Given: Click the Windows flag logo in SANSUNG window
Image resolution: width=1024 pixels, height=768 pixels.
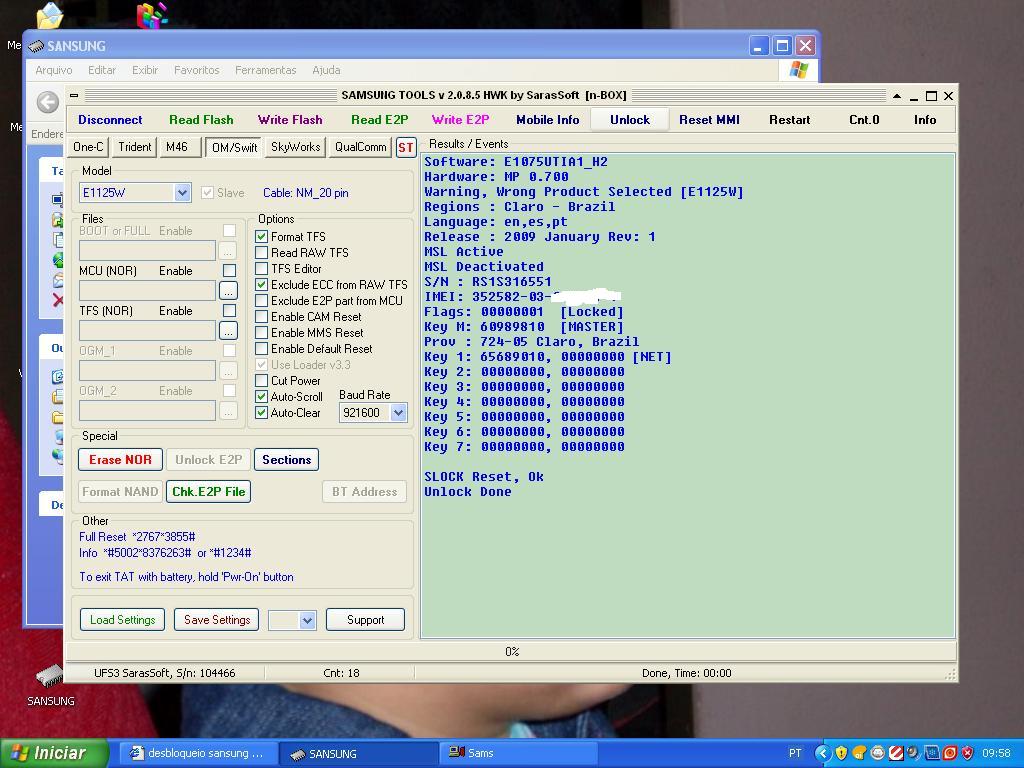Looking at the screenshot, I should click(799, 70).
